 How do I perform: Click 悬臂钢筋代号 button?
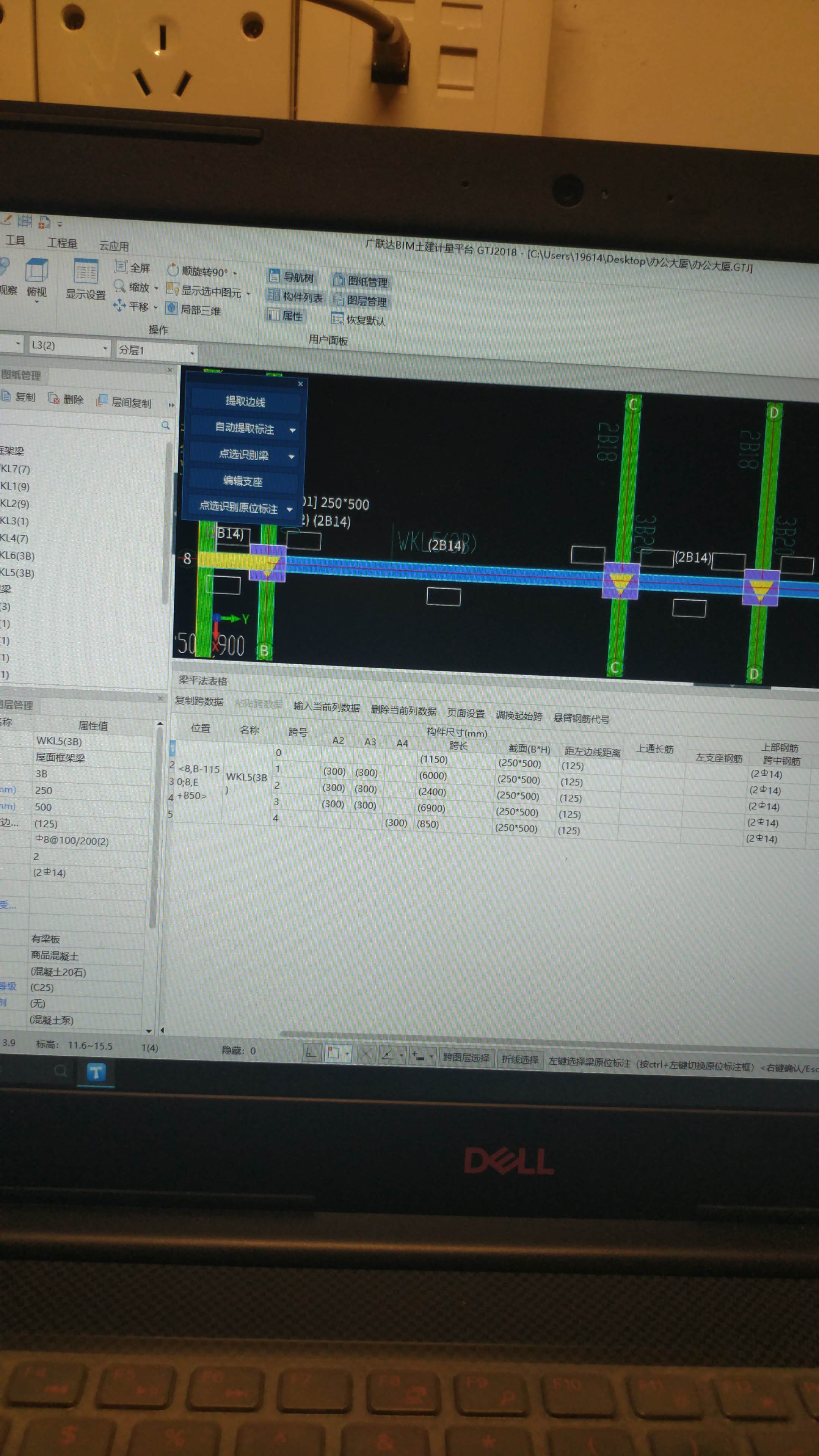pyautogui.click(x=582, y=719)
